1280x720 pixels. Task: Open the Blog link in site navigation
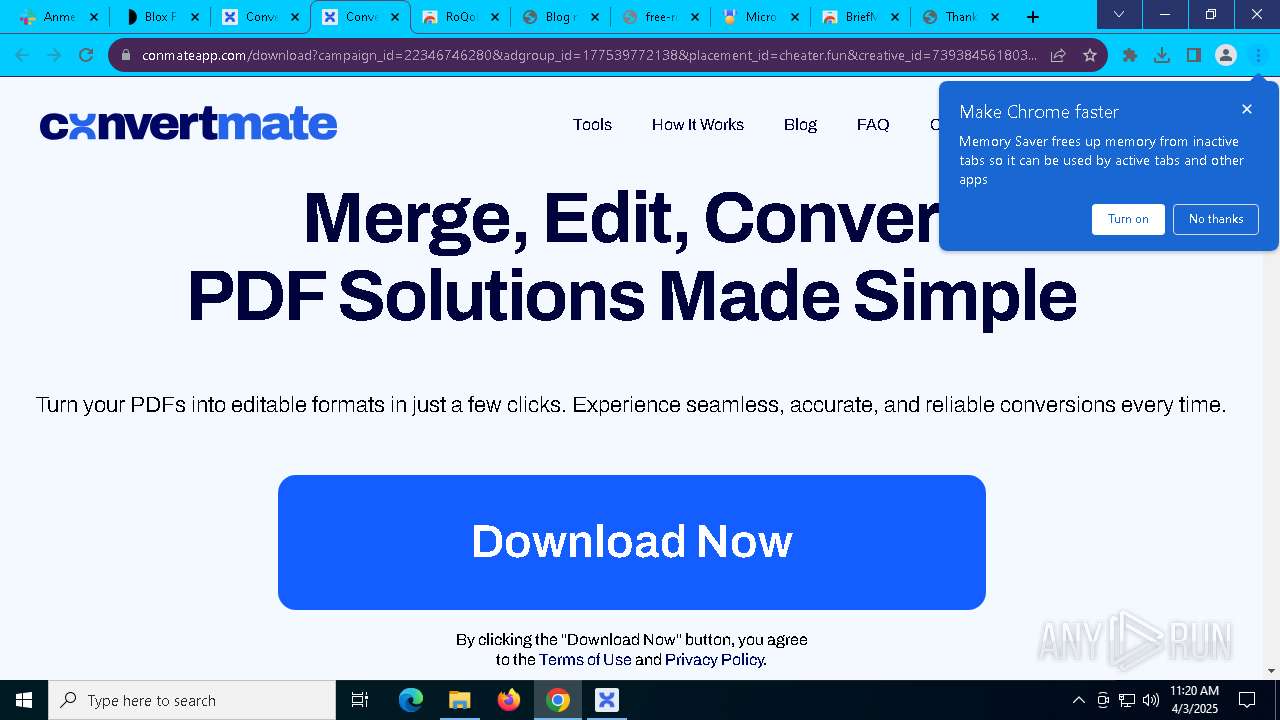pyautogui.click(x=800, y=125)
